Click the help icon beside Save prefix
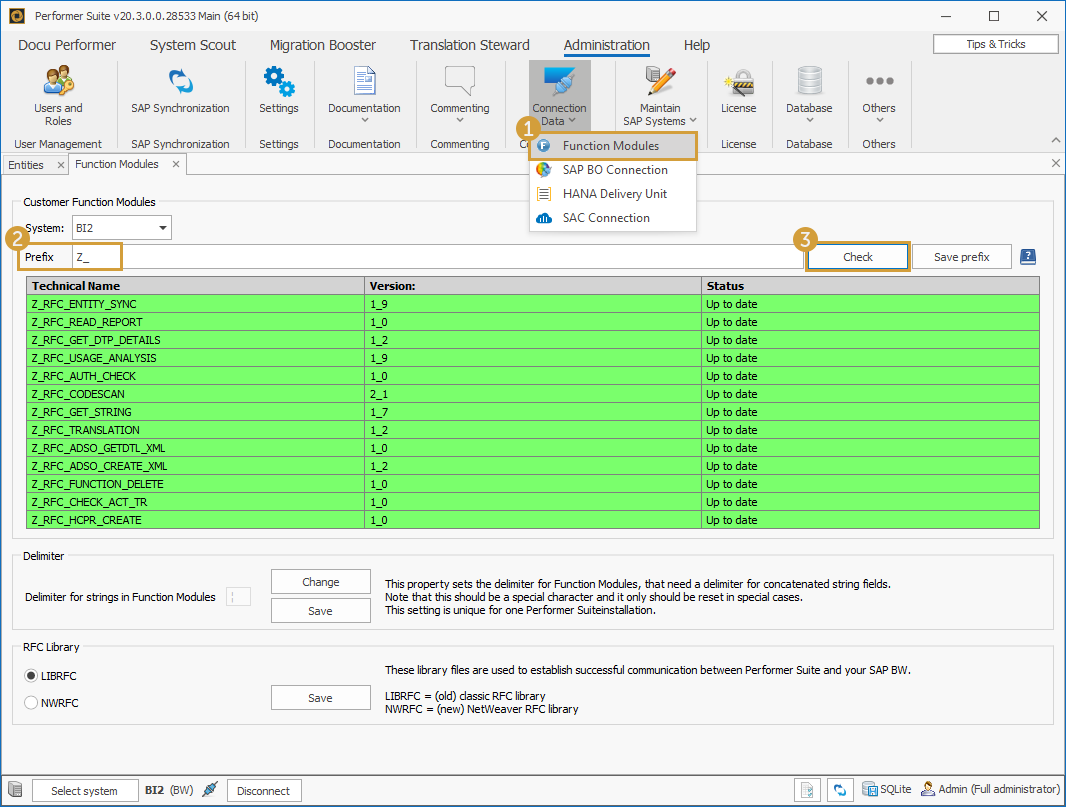 click(1028, 256)
